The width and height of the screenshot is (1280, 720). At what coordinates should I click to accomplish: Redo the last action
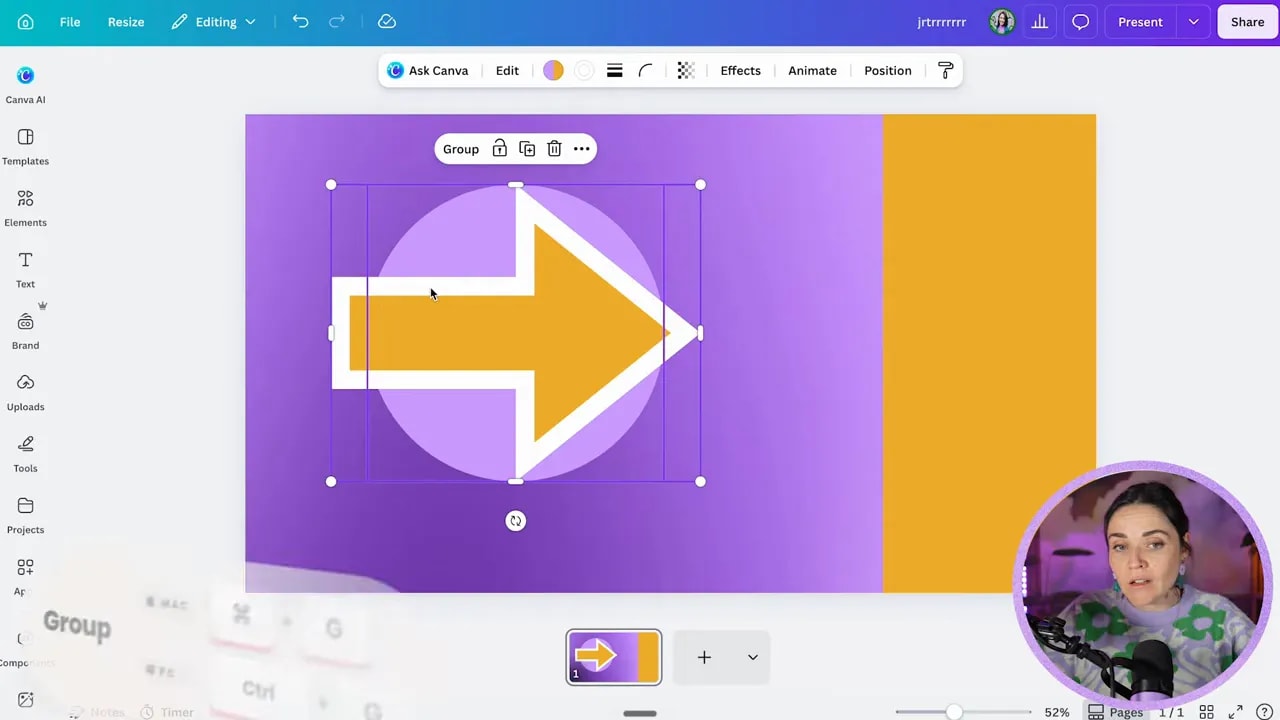point(337,22)
